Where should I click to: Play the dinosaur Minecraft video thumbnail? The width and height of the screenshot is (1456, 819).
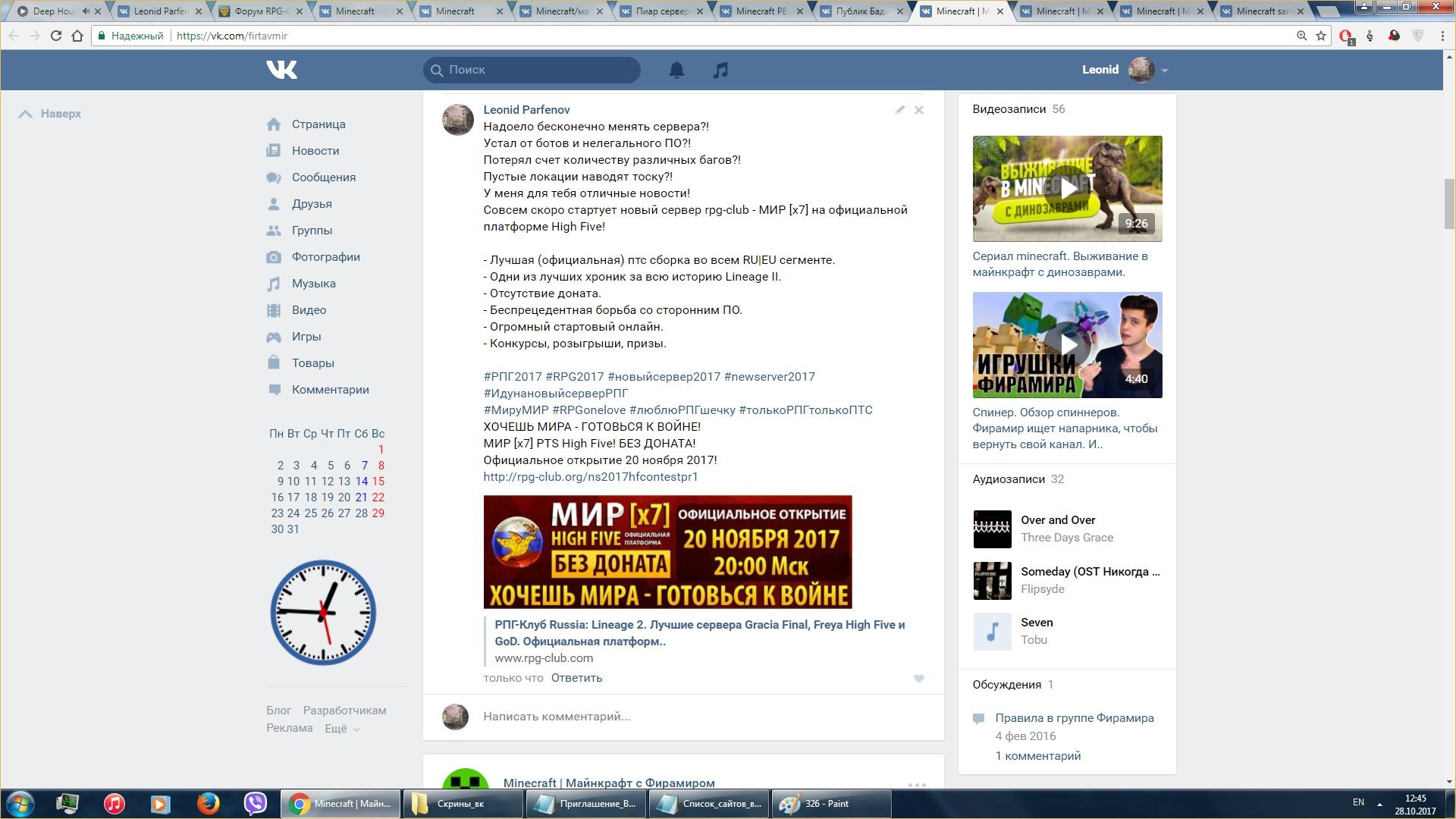coord(1067,188)
